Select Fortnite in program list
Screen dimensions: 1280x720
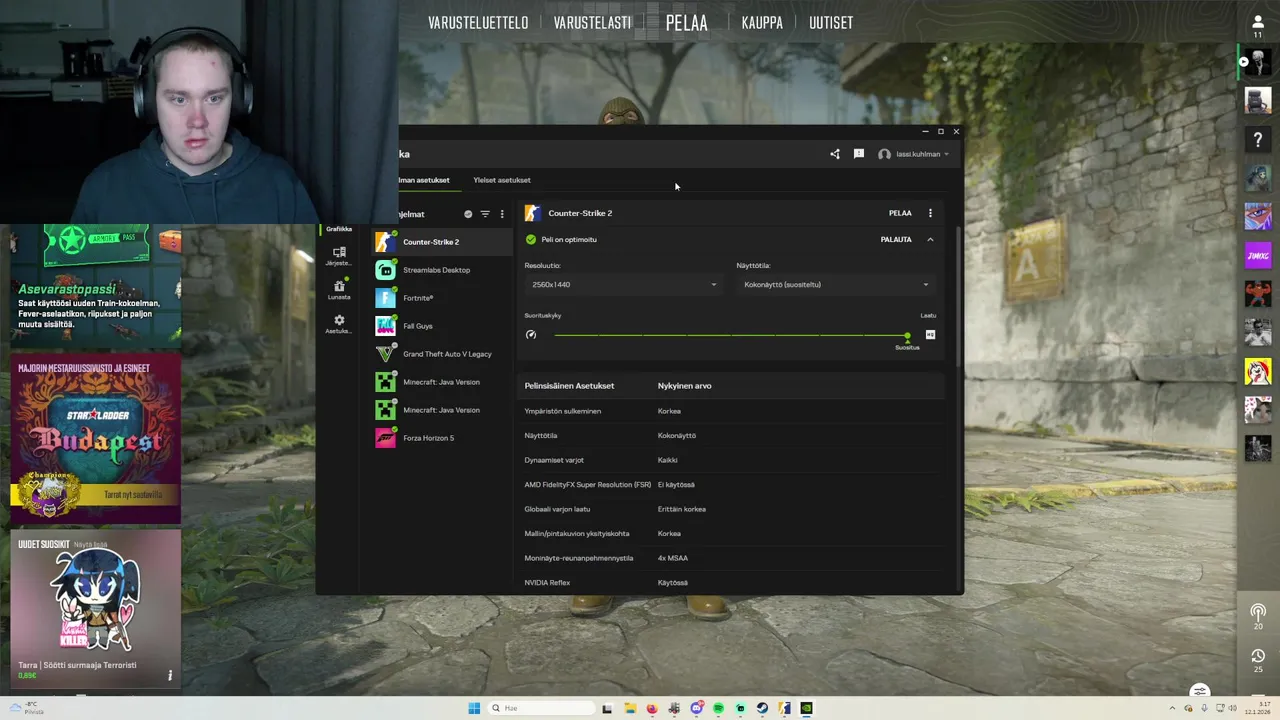click(440, 298)
